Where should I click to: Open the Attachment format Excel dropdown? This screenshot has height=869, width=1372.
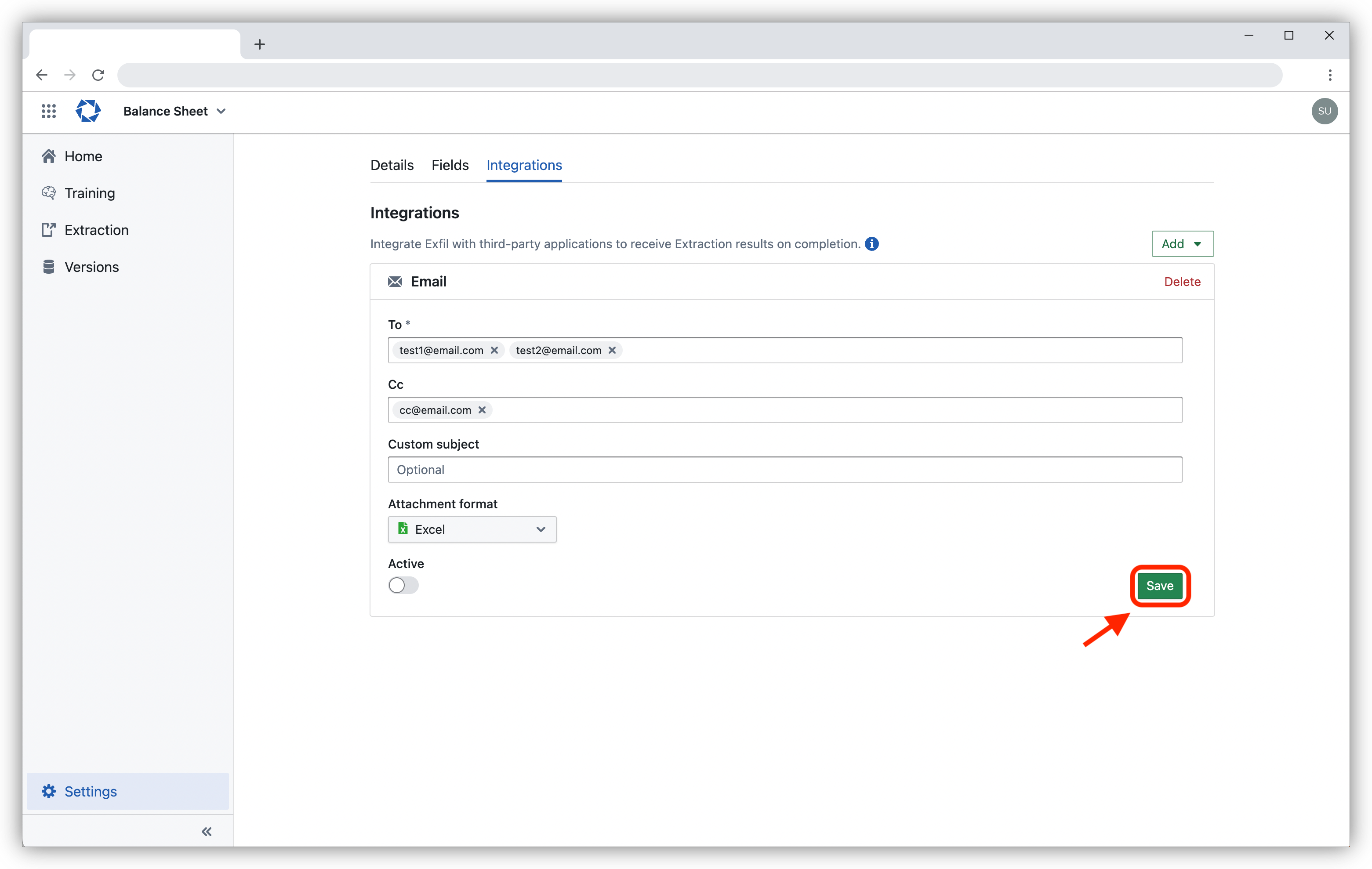472,529
